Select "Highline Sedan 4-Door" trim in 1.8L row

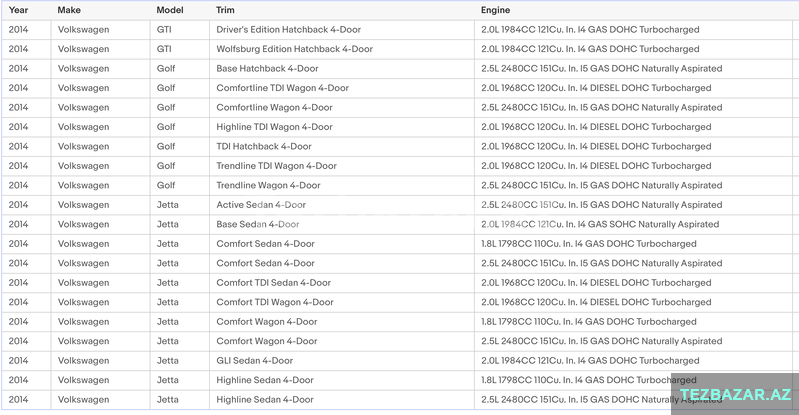click(x=264, y=380)
